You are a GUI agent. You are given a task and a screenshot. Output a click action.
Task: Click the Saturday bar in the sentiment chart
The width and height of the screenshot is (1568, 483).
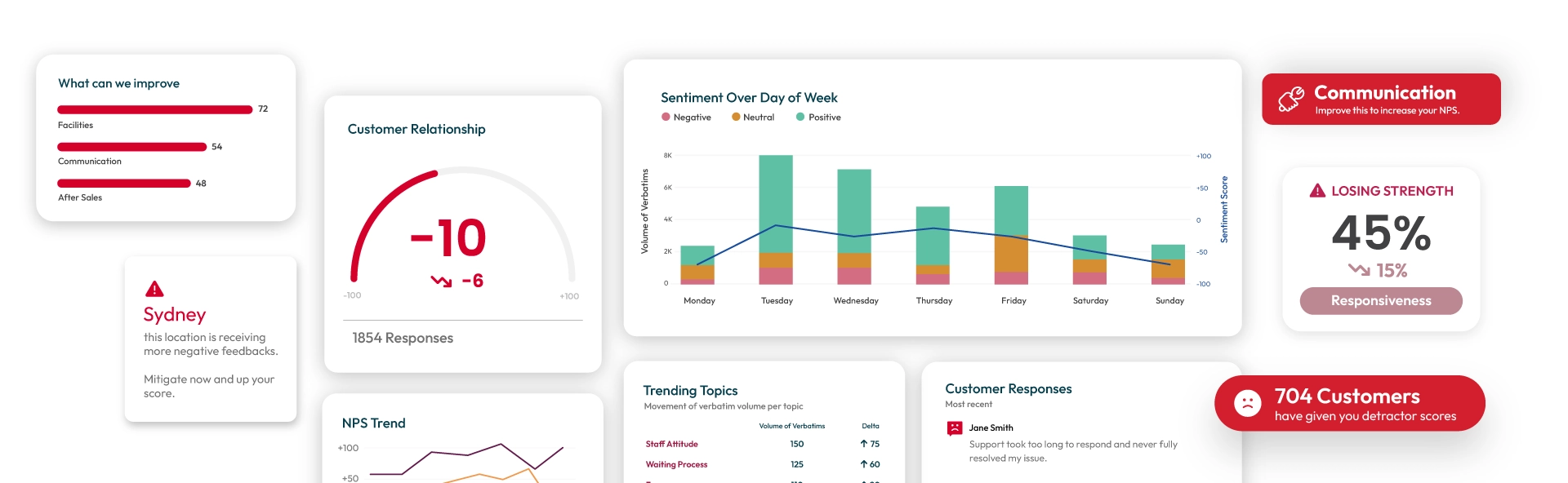pyautogui.click(x=1089, y=259)
